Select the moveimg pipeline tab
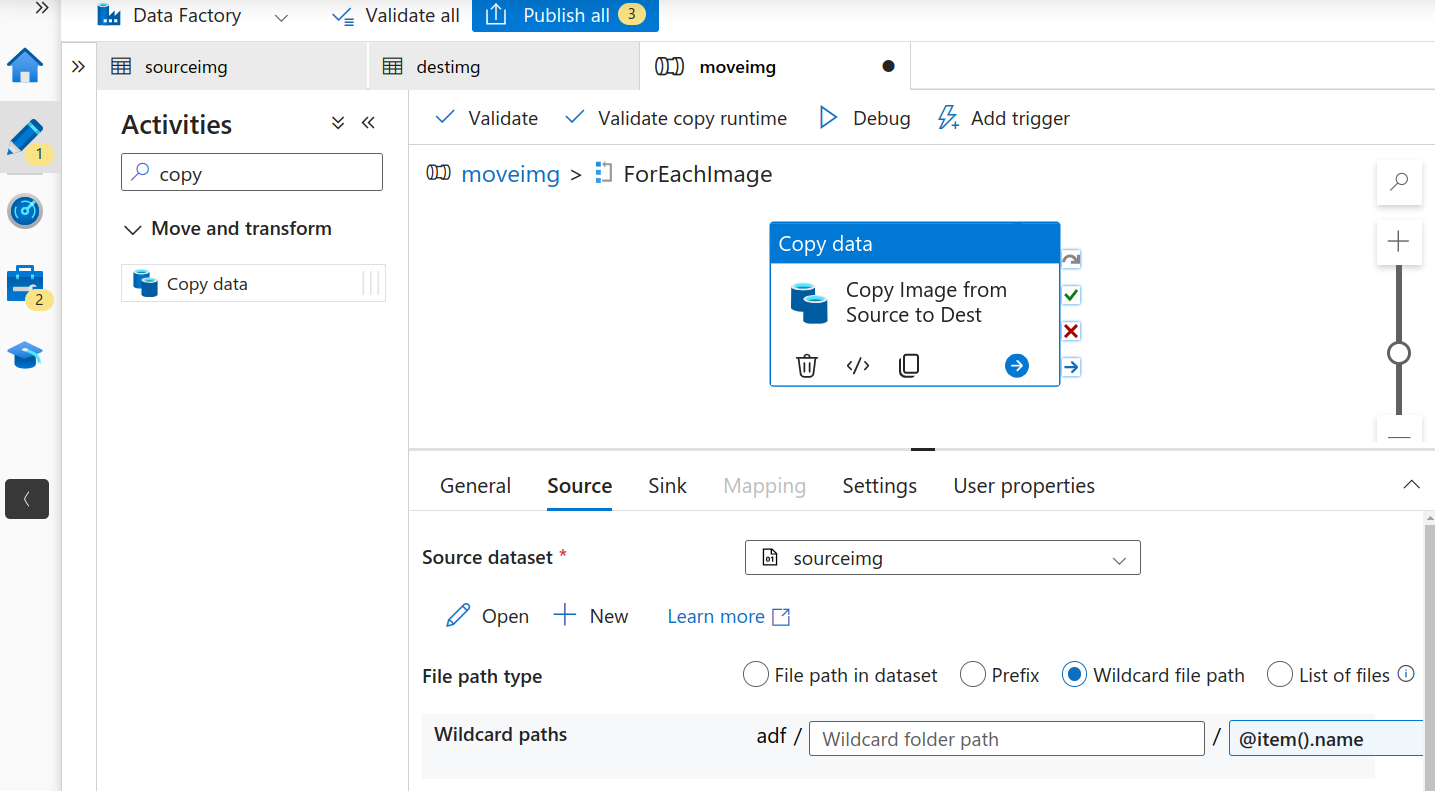Screen dimensions: 1435x791 775,67
